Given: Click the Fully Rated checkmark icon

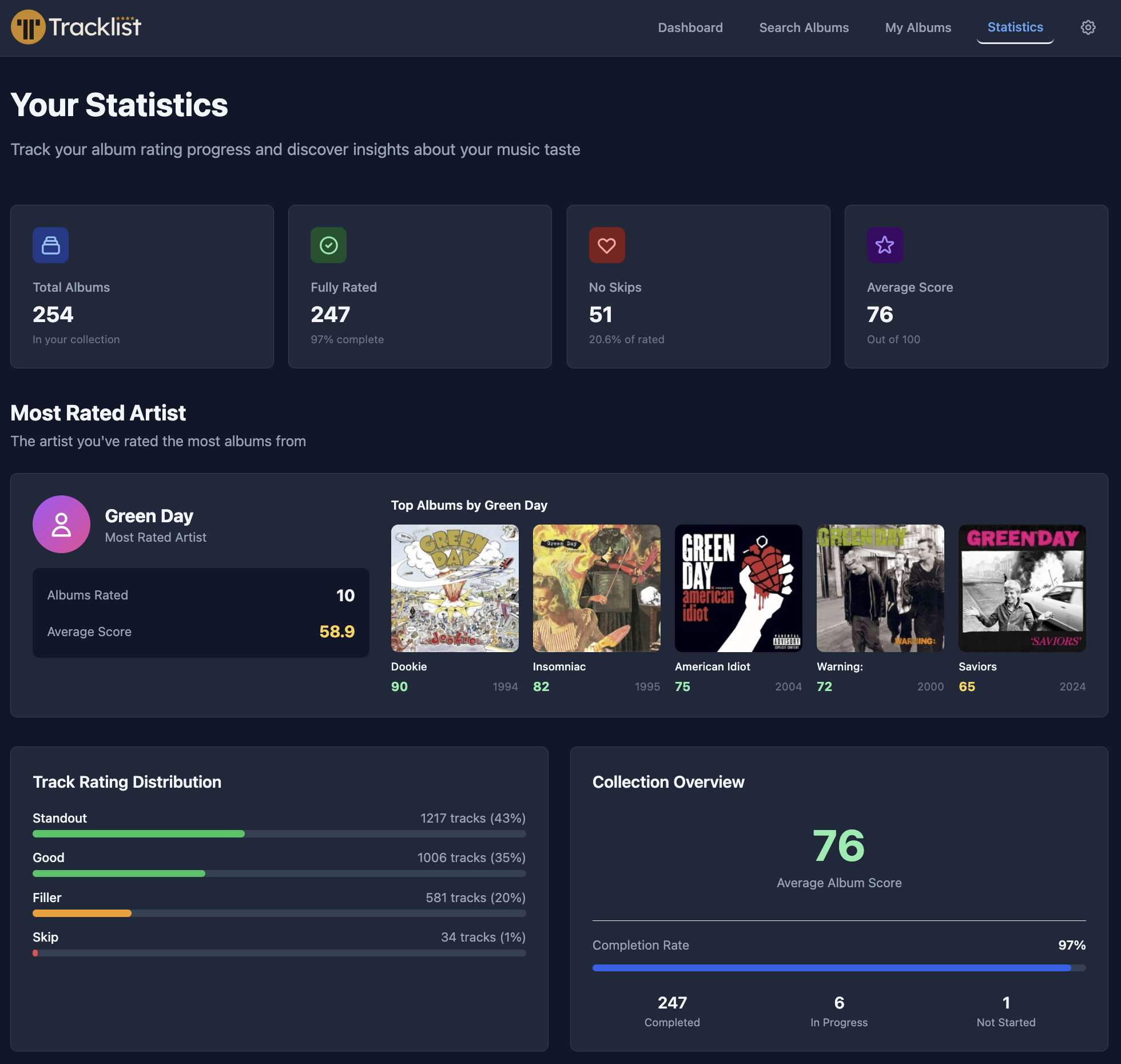Looking at the screenshot, I should point(328,245).
